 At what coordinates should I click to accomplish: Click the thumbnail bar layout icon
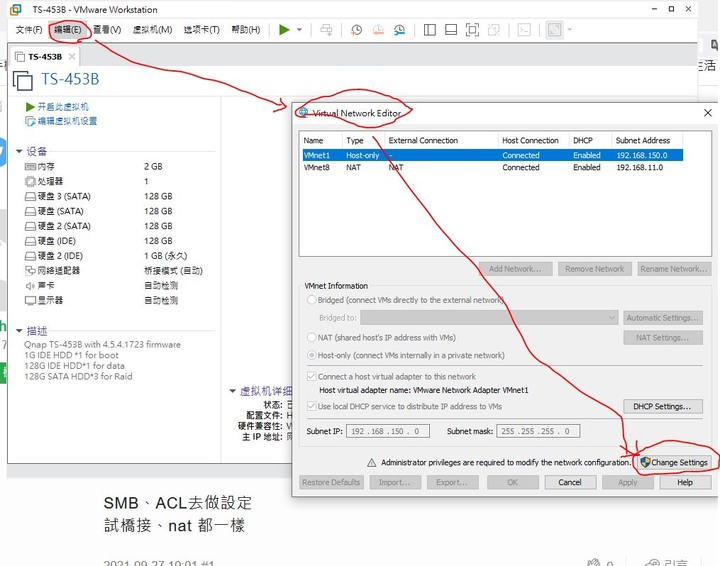tap(451, 30)
